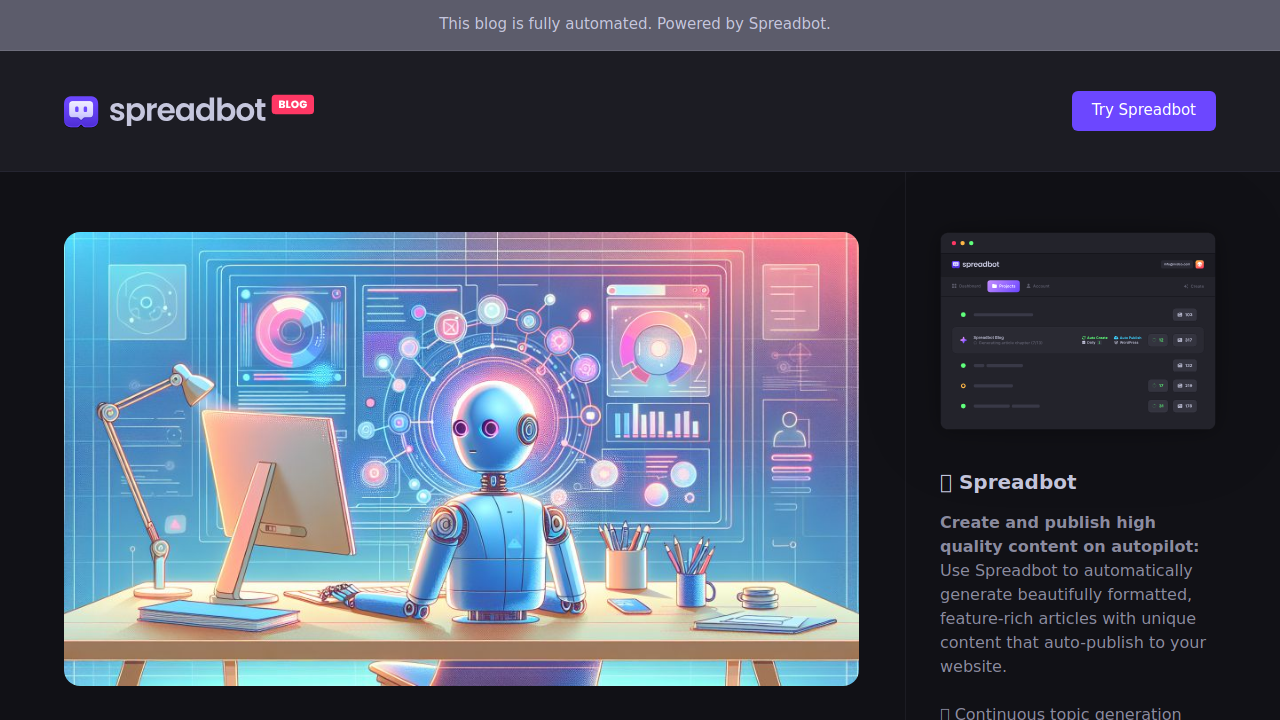This screenshot has width=1280, height=720.
Task: Click the "Continuous topic generation" line
Action: [1061, 713]
